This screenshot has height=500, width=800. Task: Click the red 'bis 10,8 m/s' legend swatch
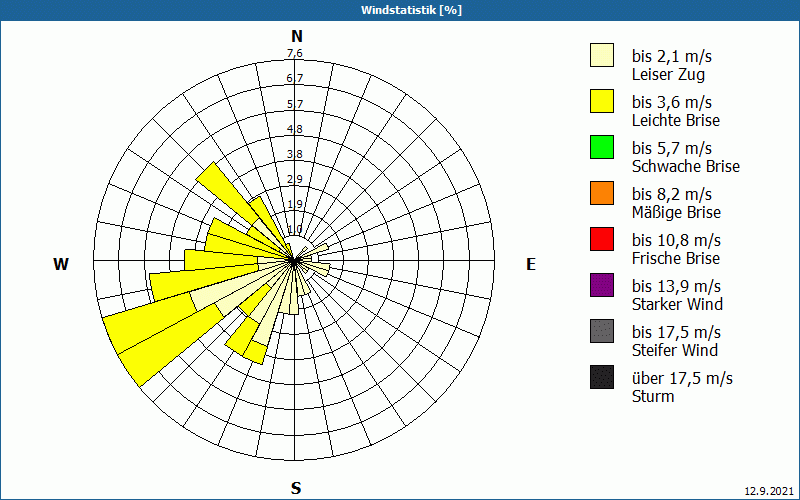[602, 239]
